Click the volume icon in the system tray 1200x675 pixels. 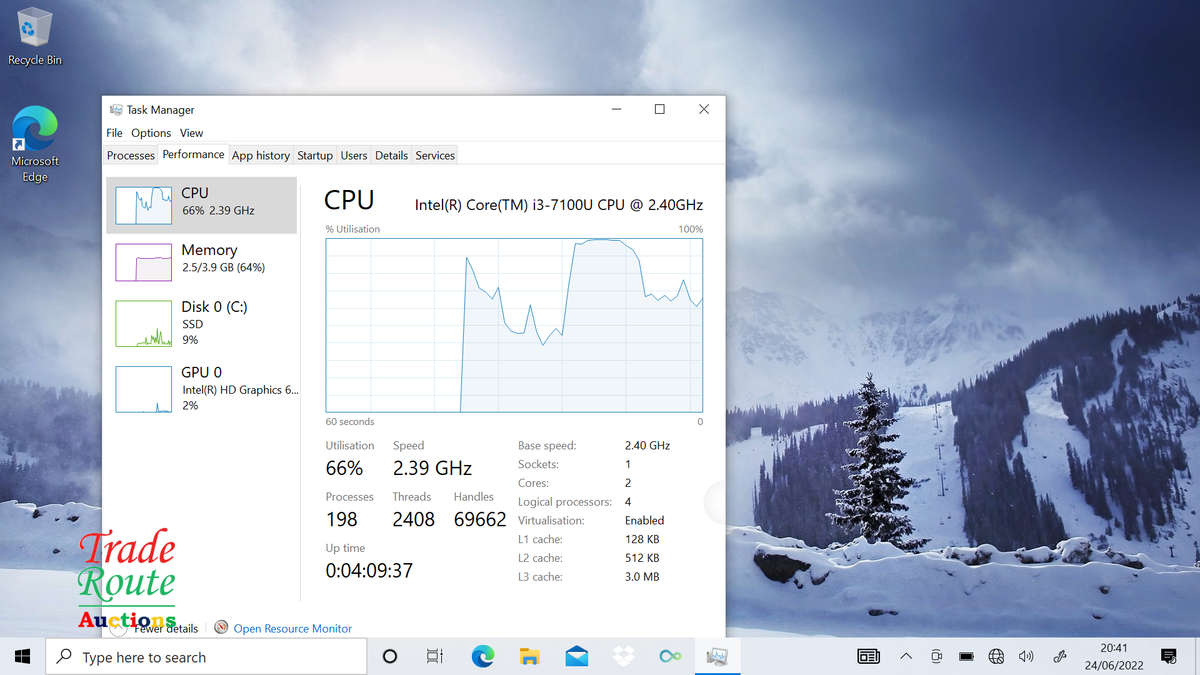click(1026, 657)
